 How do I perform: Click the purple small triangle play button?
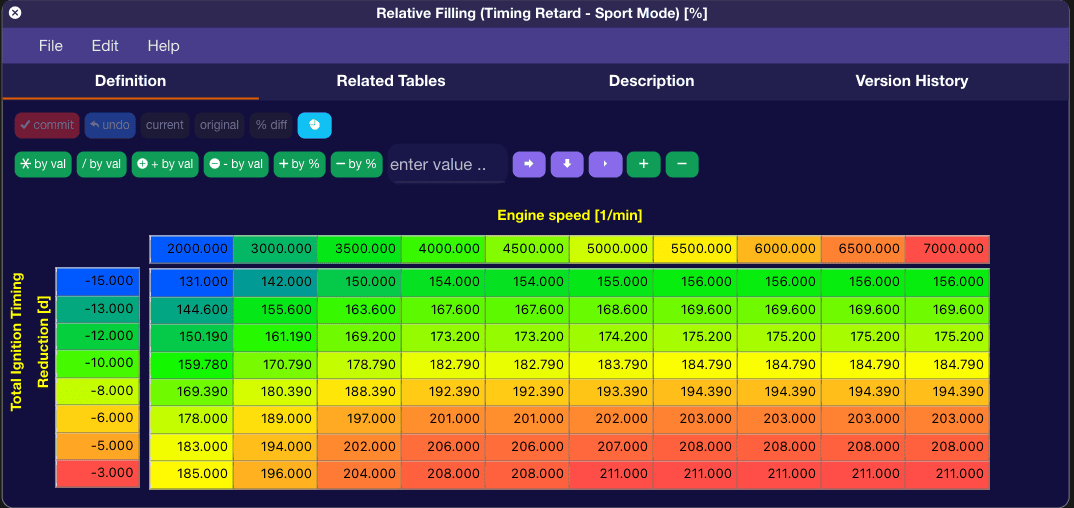[605, 164]
